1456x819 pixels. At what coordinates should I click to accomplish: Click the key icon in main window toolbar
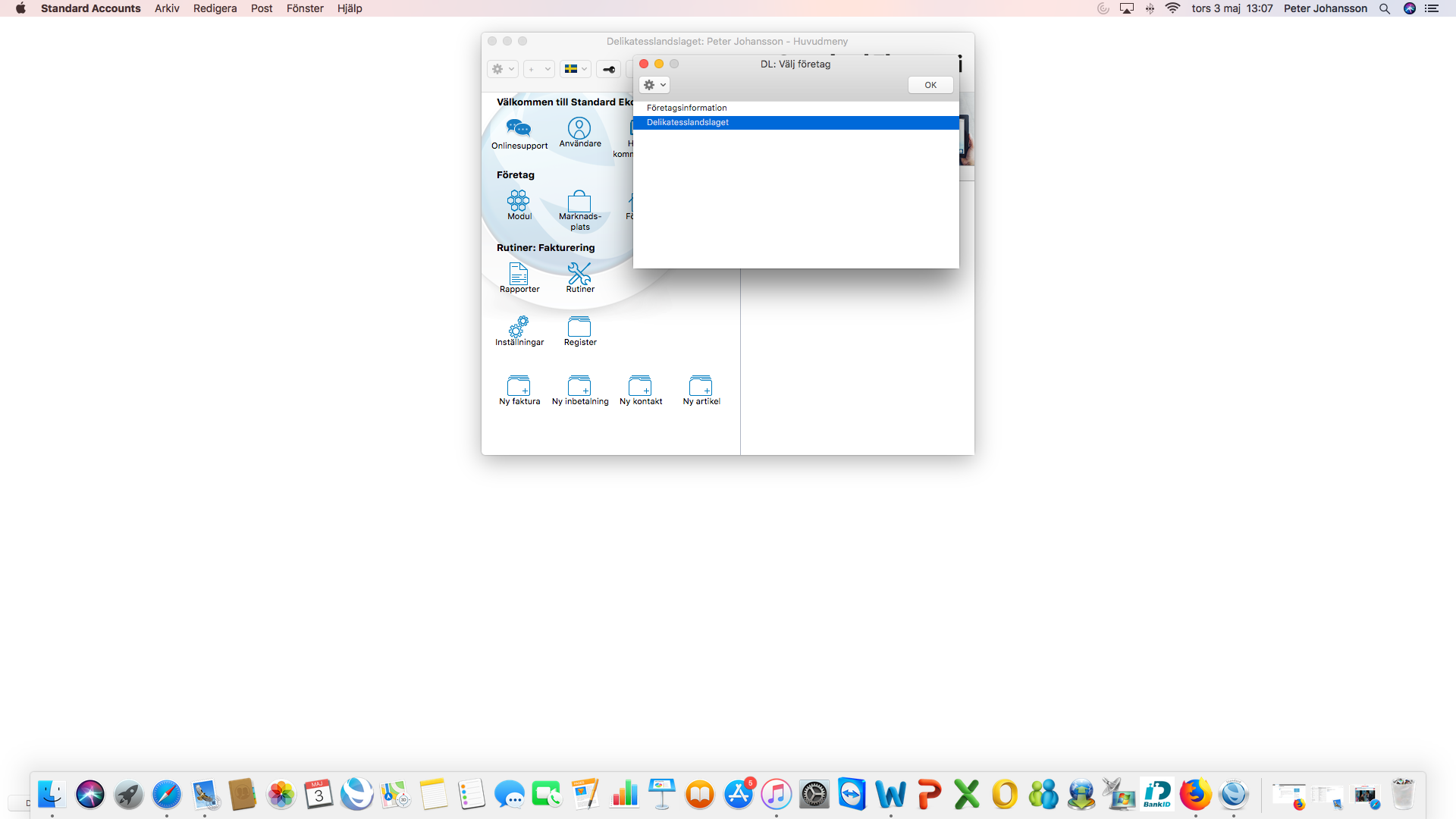(x=608, y=69)
